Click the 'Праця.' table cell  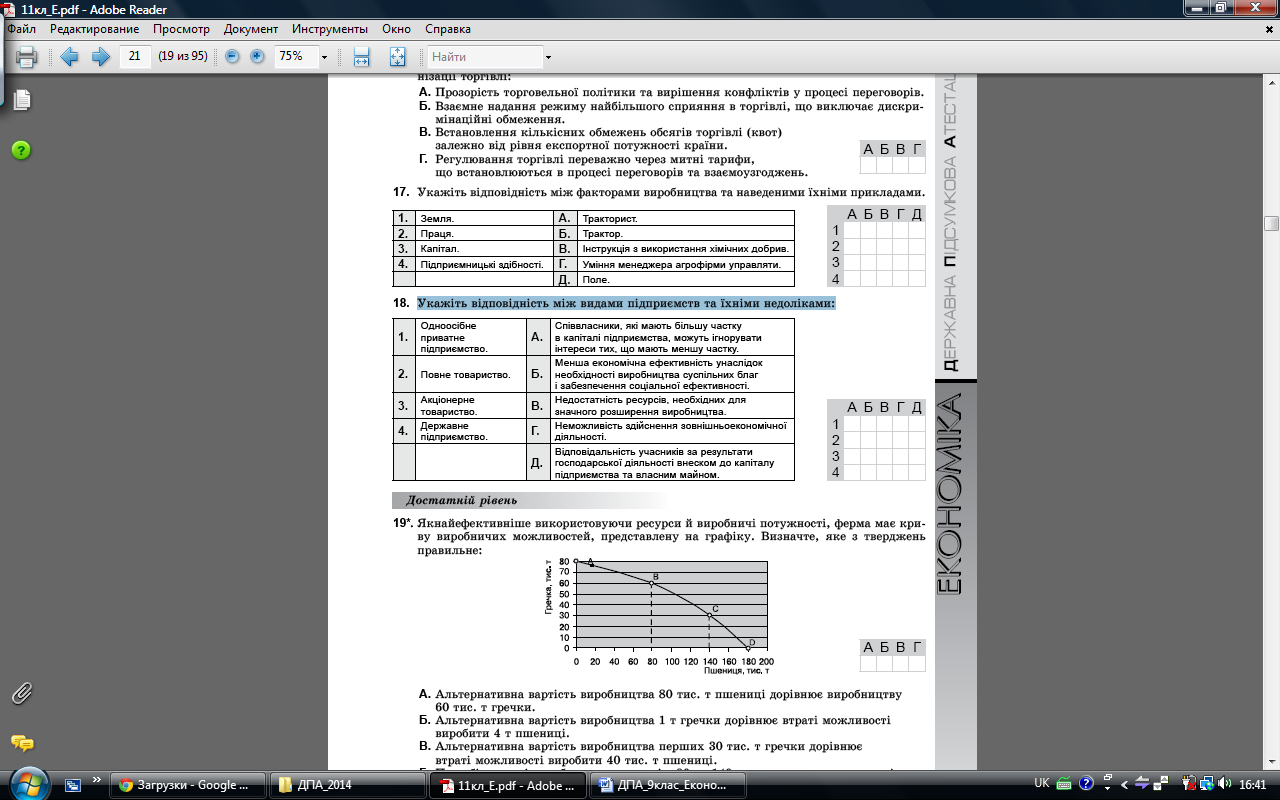[x=484, y=233]
